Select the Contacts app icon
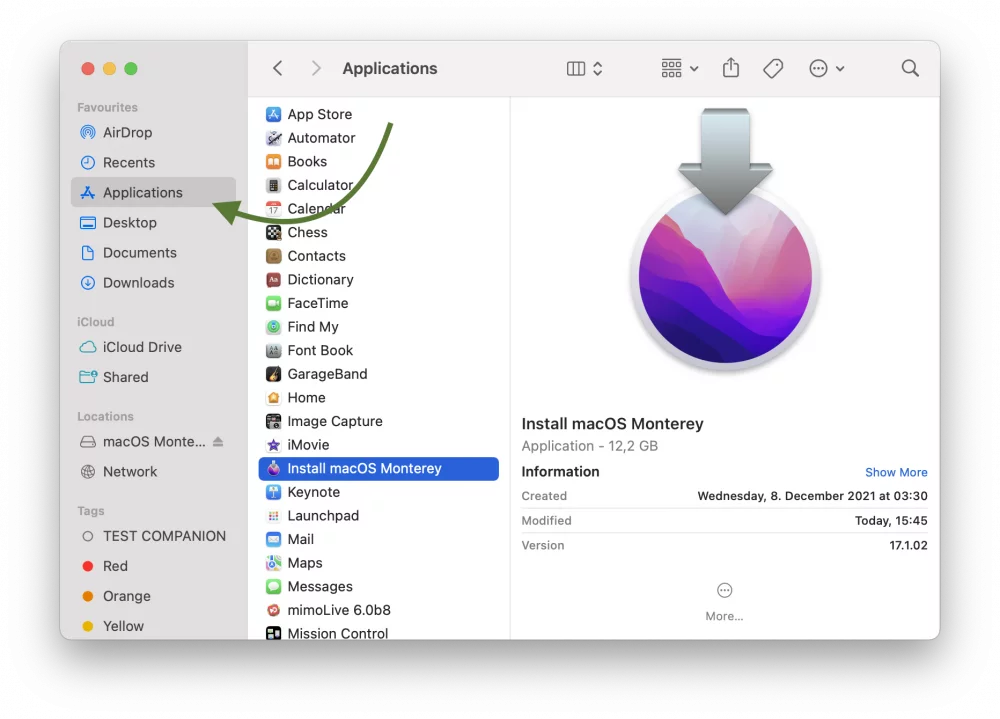The width and height of the screenshot is (1000, 719). (274, 256)
